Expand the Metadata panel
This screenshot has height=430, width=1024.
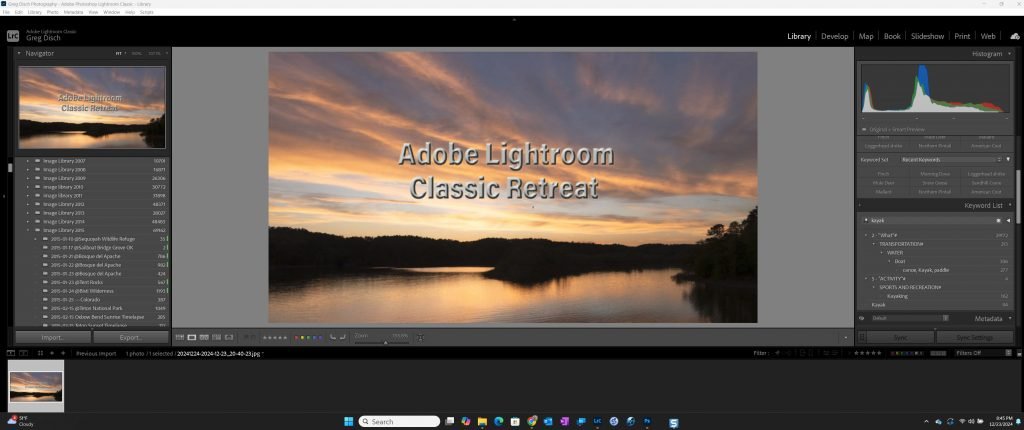click(x=1010, y=318)
